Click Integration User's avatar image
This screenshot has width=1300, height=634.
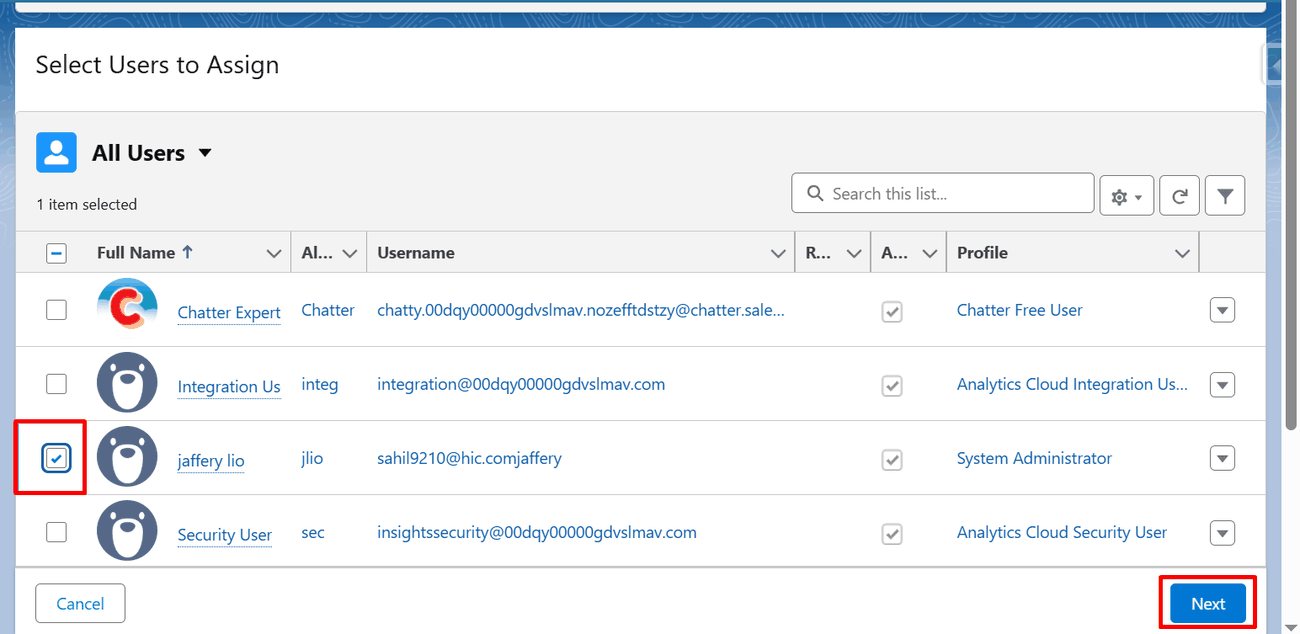127,382
